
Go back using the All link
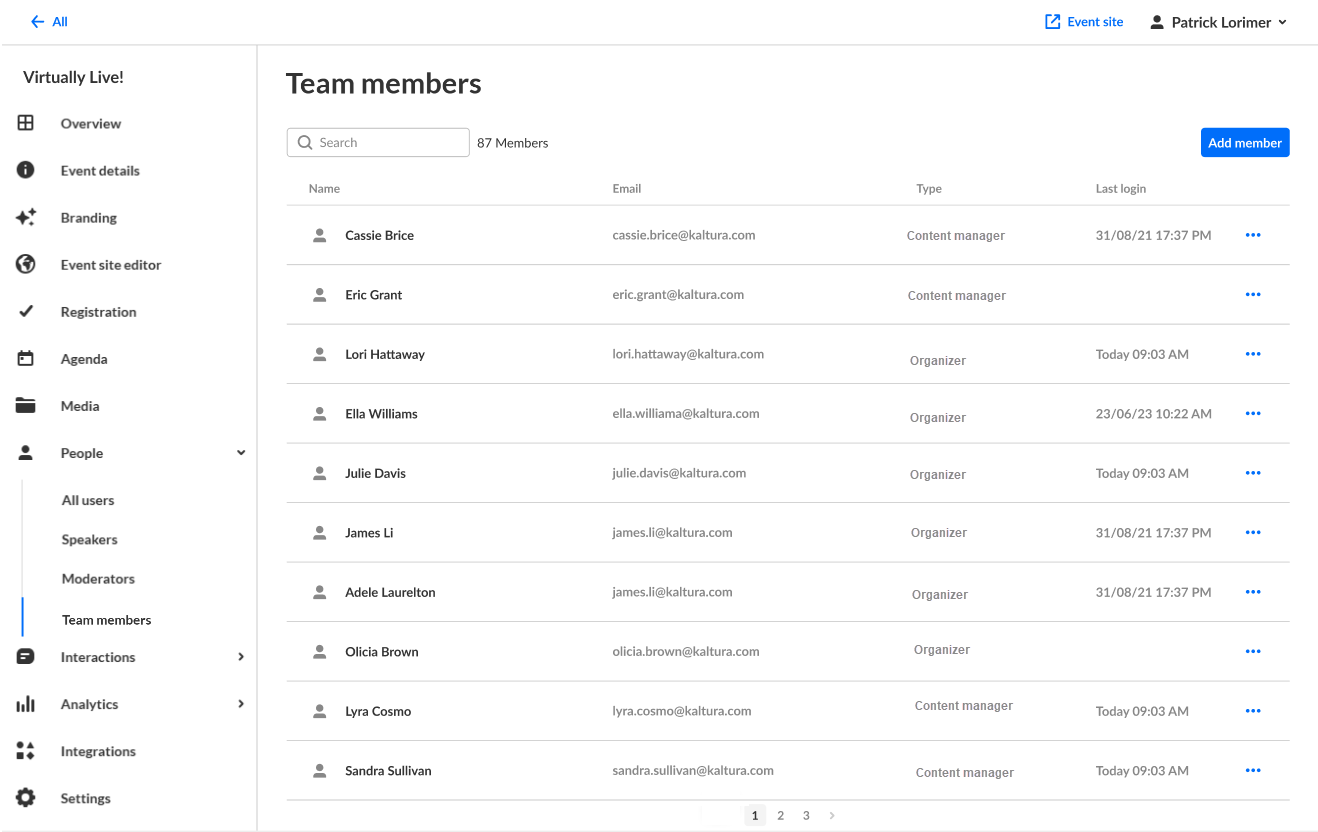pos(50,22)
